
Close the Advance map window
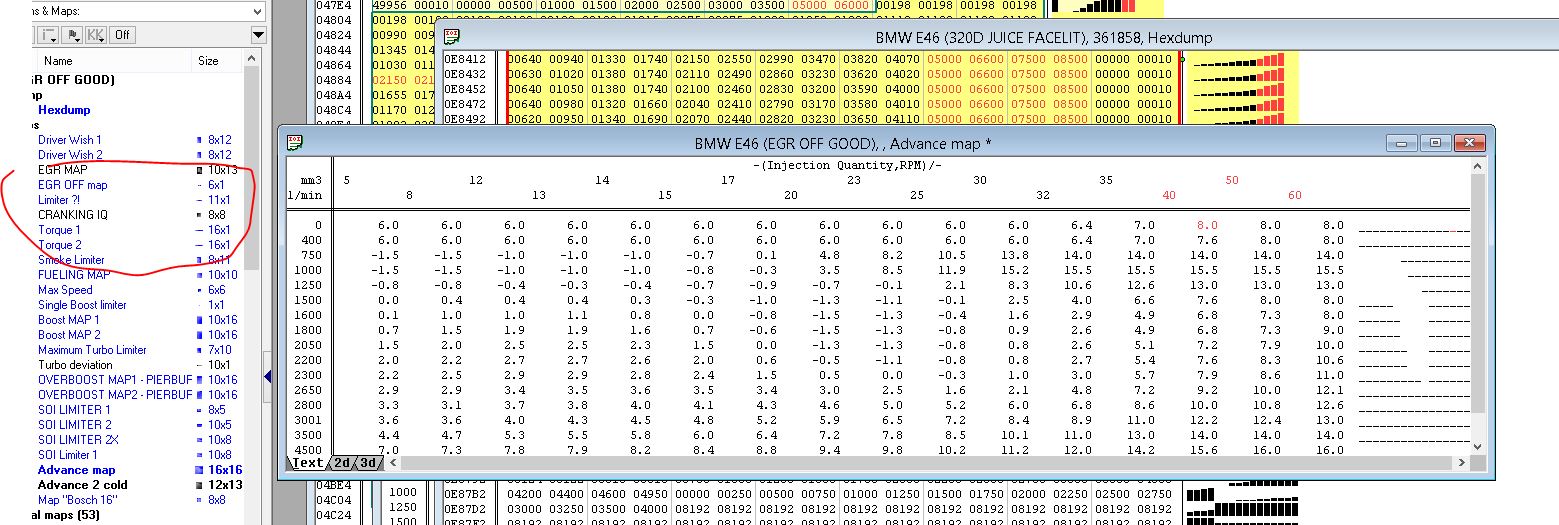pos(1469,143)
